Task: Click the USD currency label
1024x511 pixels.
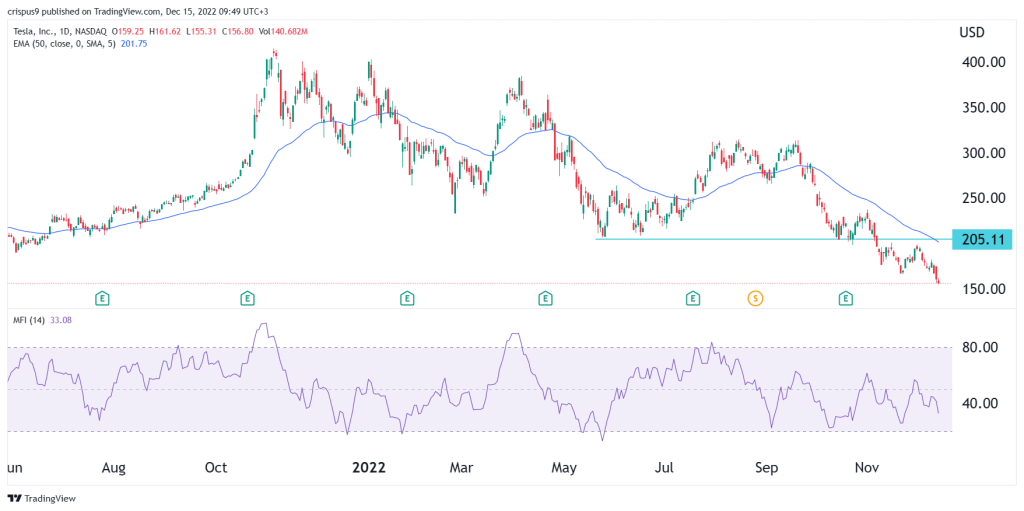Action: (972, 32)
